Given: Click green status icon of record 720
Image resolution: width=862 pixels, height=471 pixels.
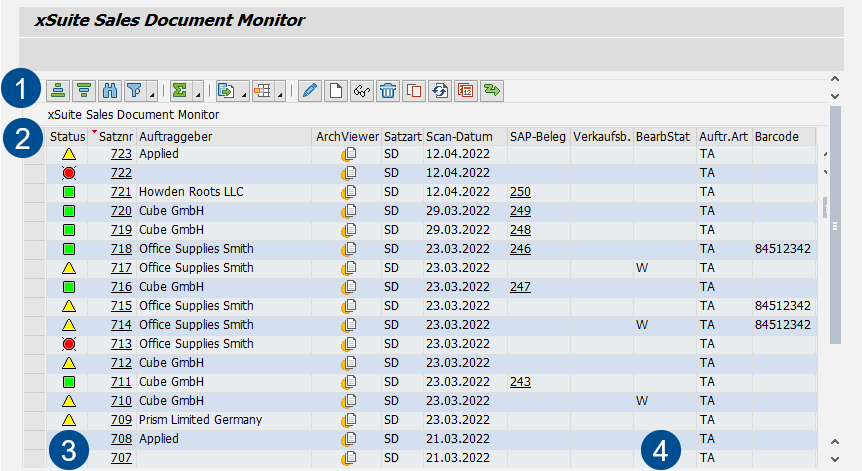Looking at the screenshot, I should click(x=69, y=211).
